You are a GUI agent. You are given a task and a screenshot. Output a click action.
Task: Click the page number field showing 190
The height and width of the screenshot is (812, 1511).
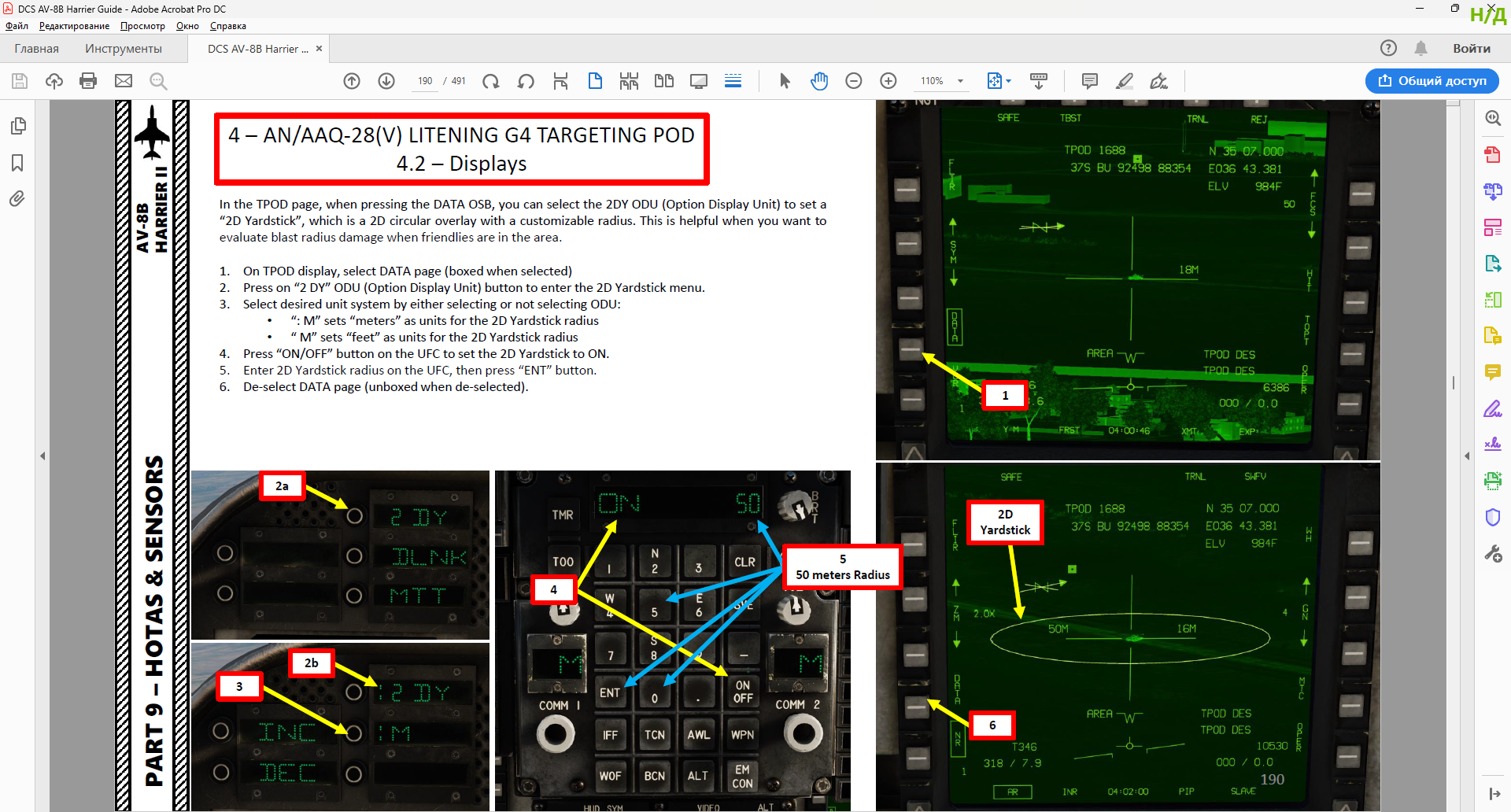425,81
